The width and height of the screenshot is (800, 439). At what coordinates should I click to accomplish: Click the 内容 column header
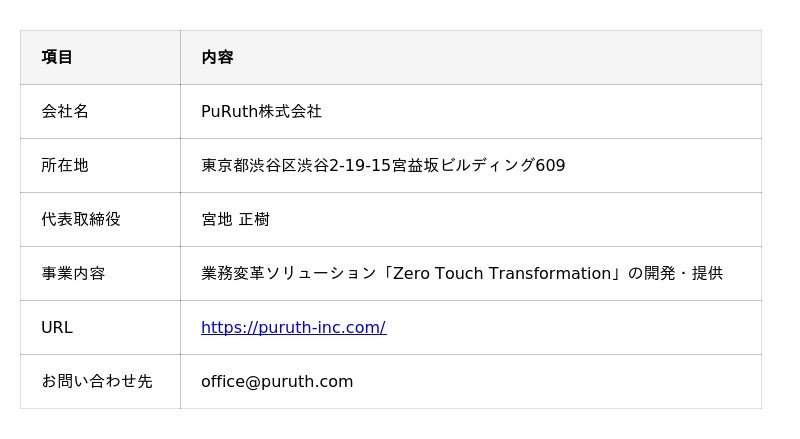point(217,57)
